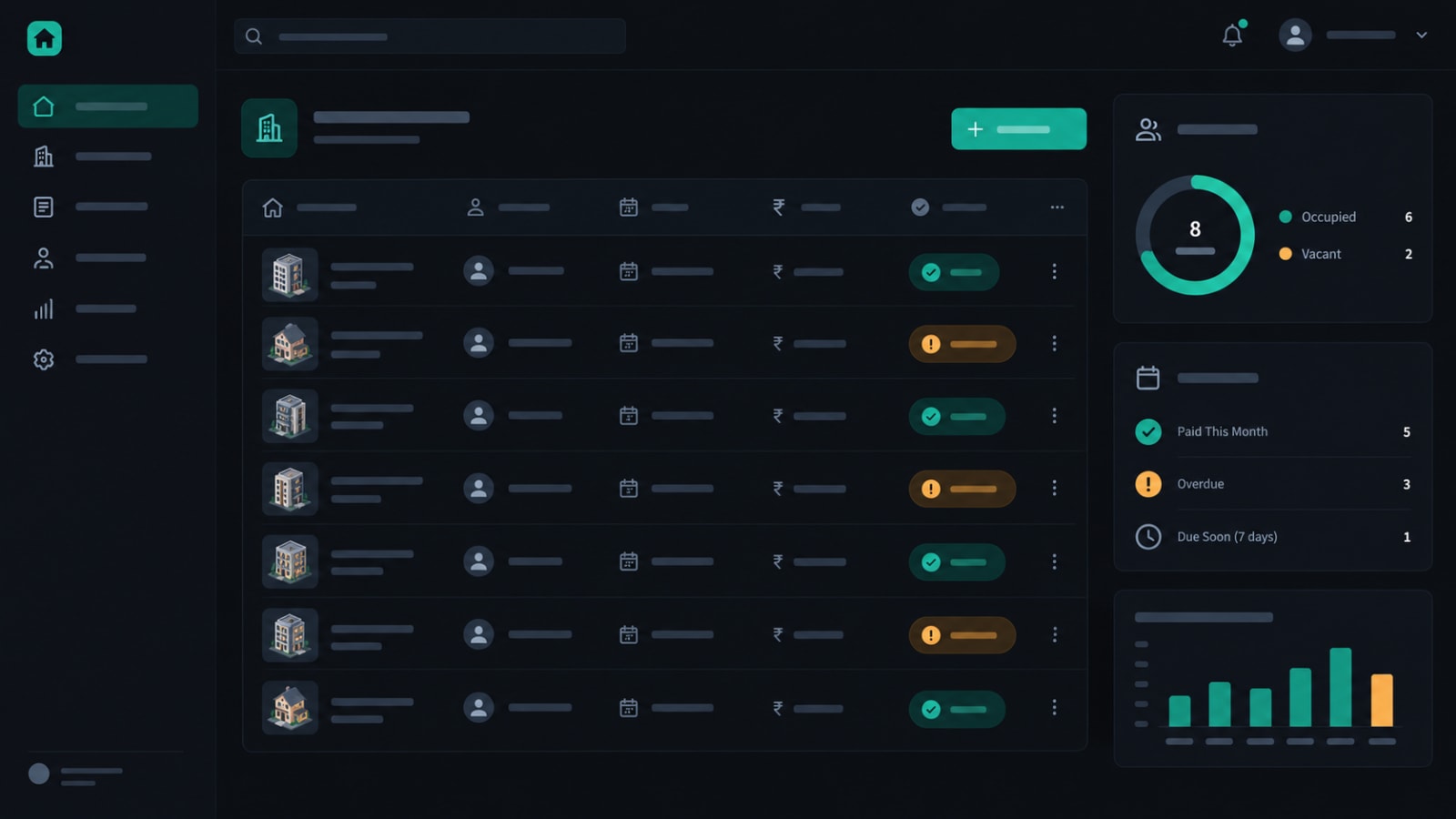The height and width of the screenshot is (819, 1456).
Task: Click the magnifier icon in the search bar
Action: coord(254,36)
